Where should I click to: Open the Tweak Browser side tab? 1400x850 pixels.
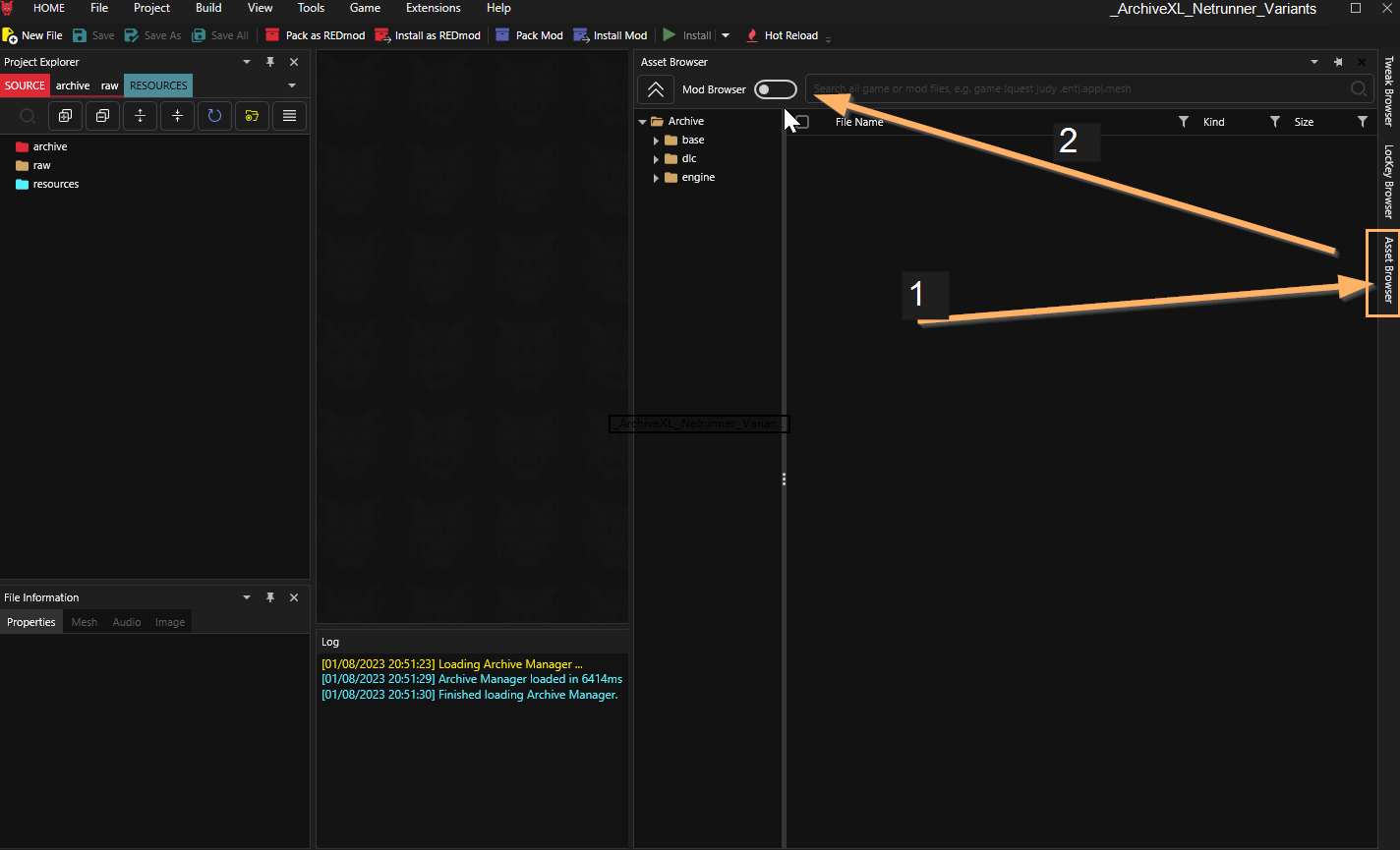[x=1388, y=90]
